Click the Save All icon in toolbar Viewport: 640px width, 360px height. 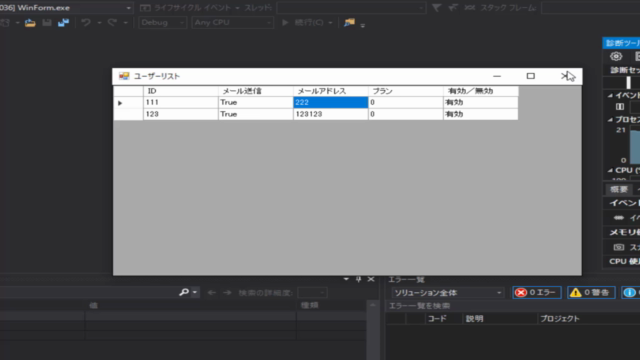(x=63, y=23)
